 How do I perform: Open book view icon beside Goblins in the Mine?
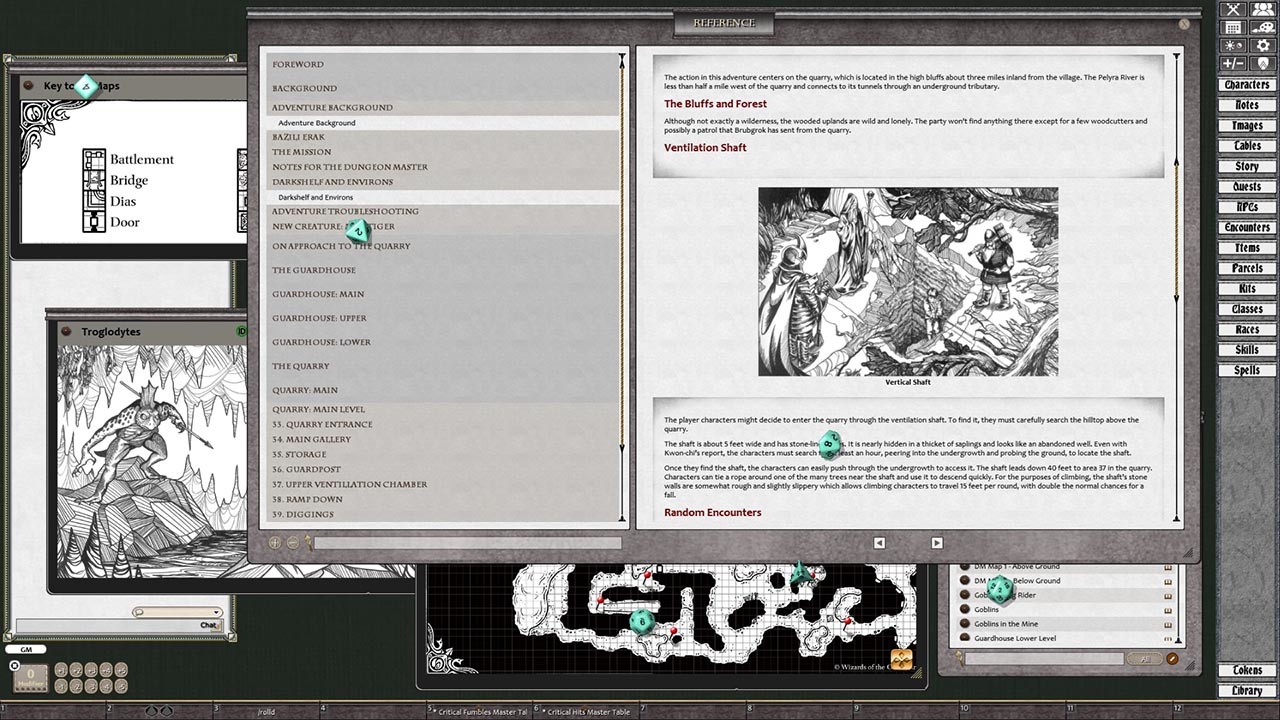point(1168,624)
